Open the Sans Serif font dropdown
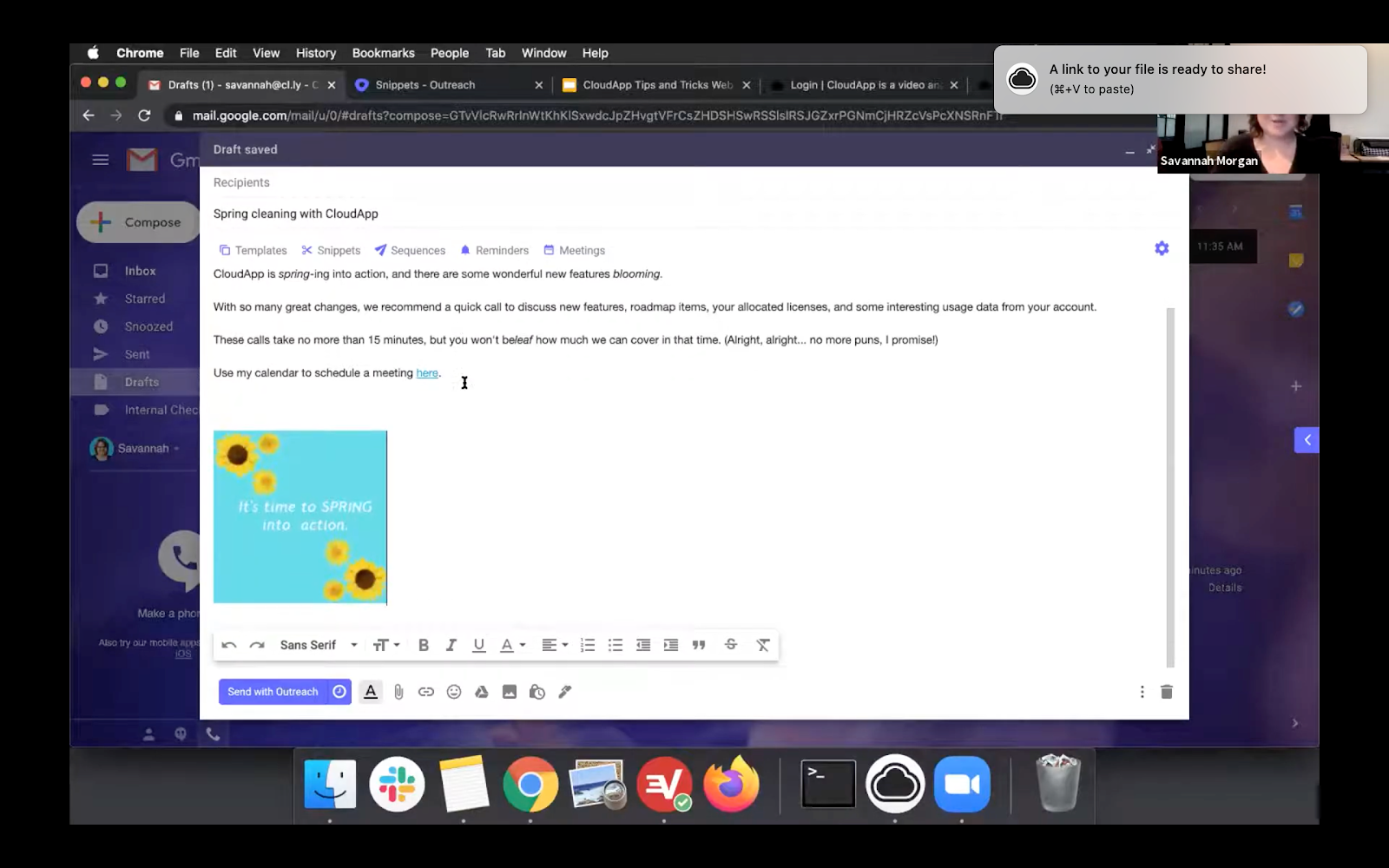The height and width of the screenshot is (868, 1389). click(319, 645)
